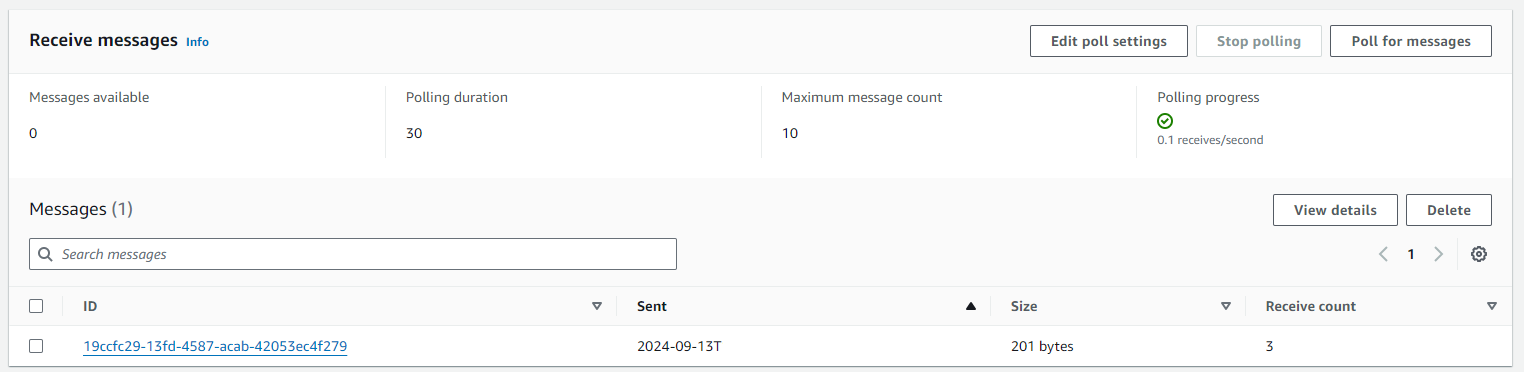The image size is (1524, 392).
Task: Focus the Search messages field
Action: (x=353, y=254)
